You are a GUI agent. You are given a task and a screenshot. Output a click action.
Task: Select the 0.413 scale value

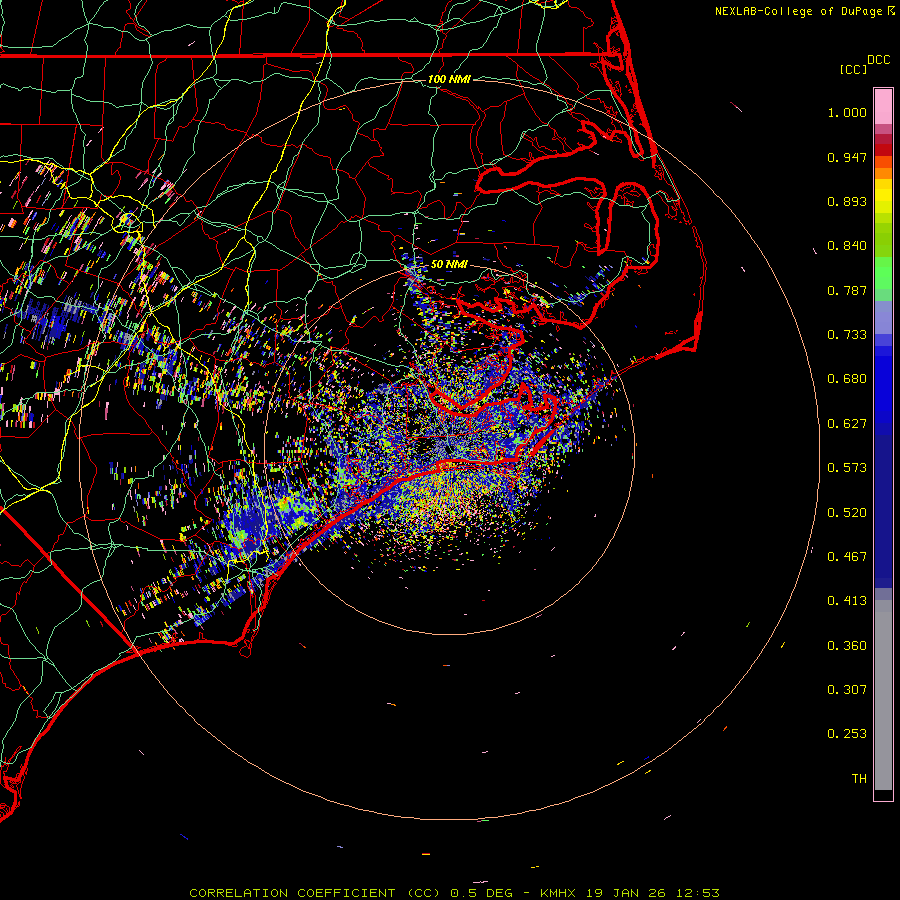(847, 601)
